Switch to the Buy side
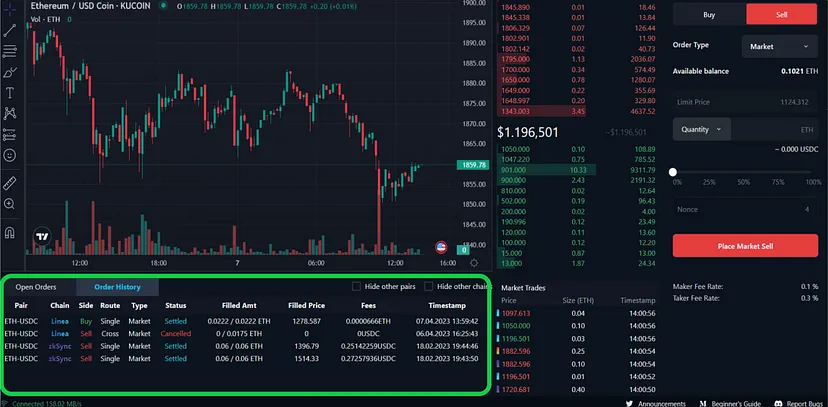Screen dimensions: 828x407 click(709, 14)
